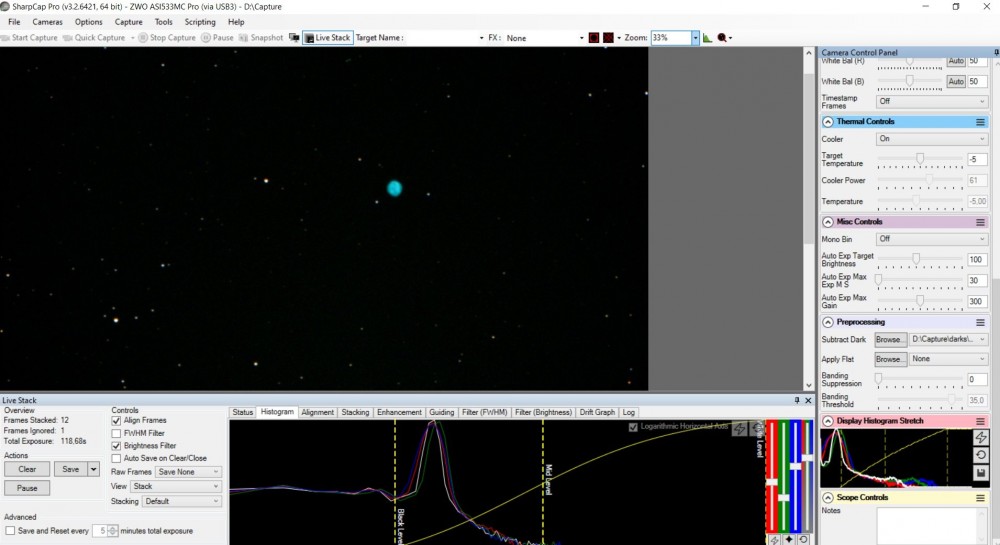
Task: Open the Misc Controls hamburger menu icon
Action: [x=980, y=222]
